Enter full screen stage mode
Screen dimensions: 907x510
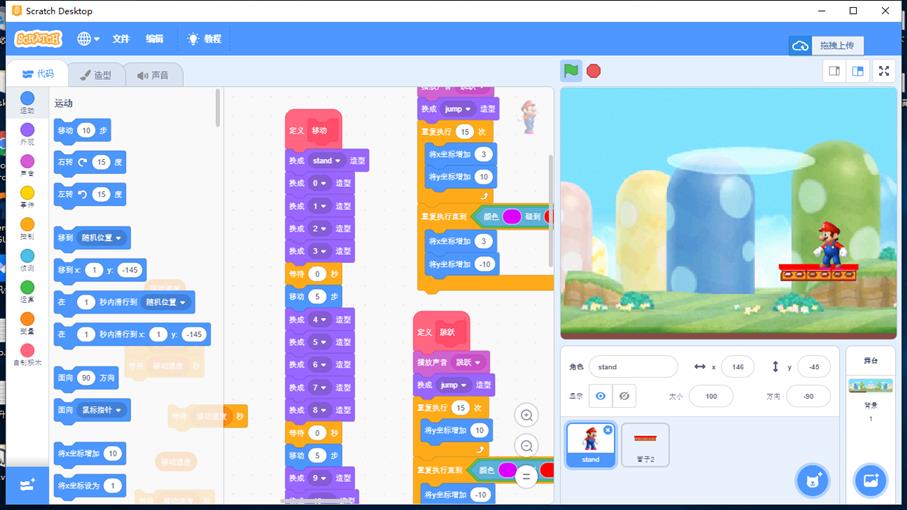tap(884, 71)
